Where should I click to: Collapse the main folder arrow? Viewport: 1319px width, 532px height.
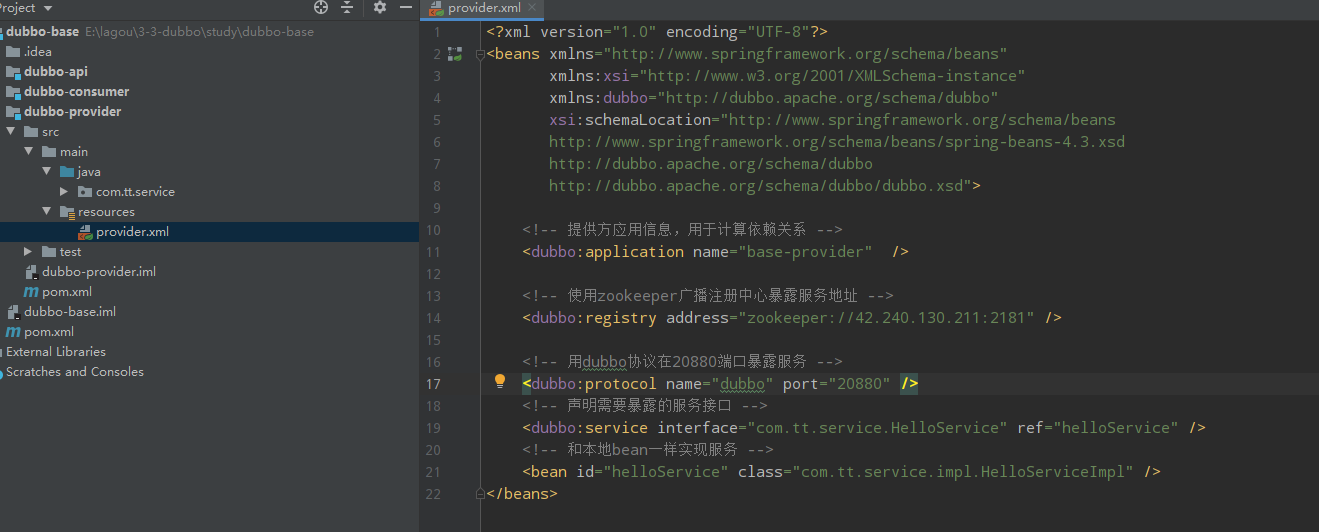point(29,152)
